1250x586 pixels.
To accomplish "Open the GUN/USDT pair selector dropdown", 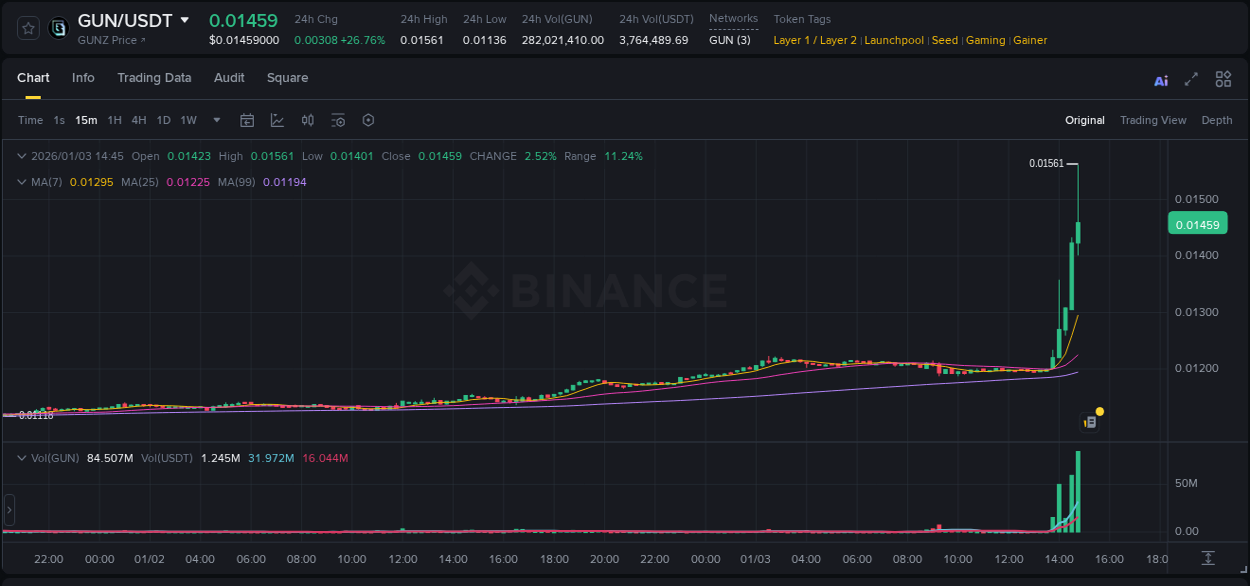I will [186, 19].
